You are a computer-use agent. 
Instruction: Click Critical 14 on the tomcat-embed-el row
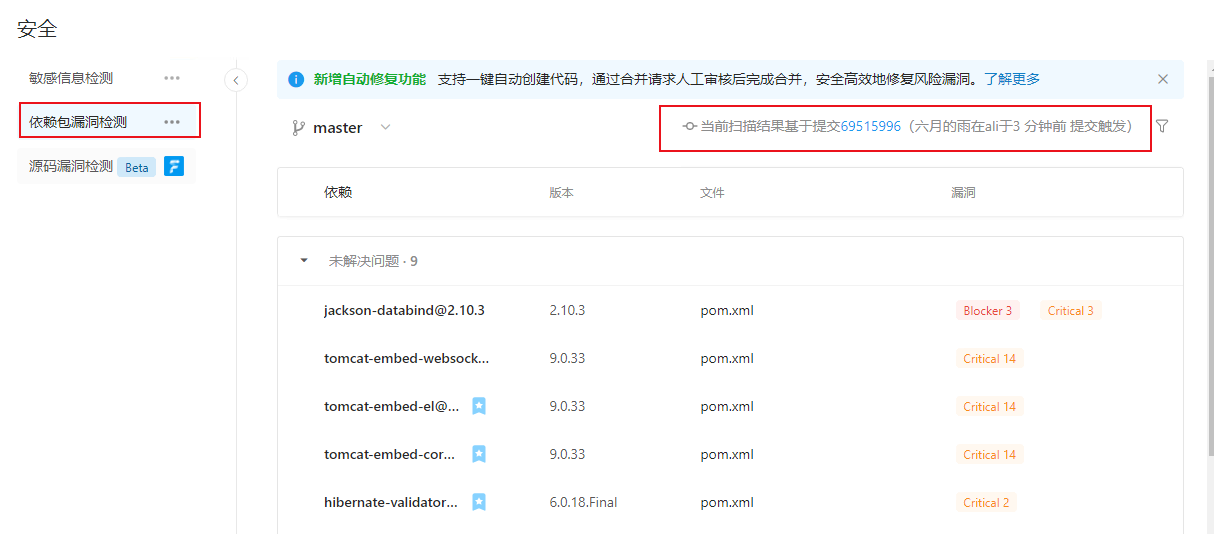pyautogui.click(x=989, y=407)
